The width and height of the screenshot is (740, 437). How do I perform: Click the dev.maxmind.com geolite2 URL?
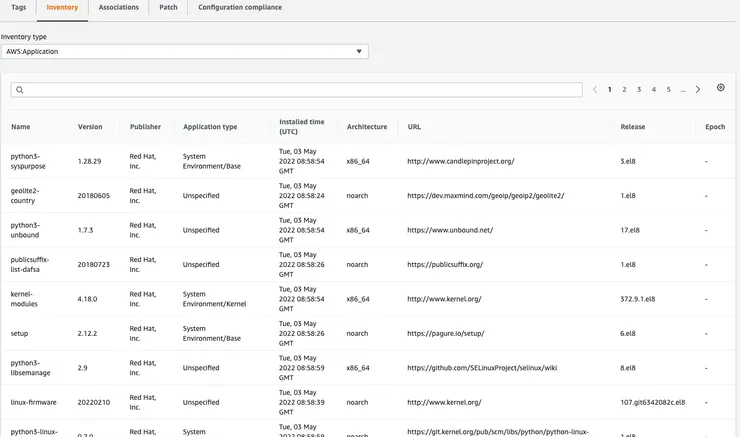(486, 195)
